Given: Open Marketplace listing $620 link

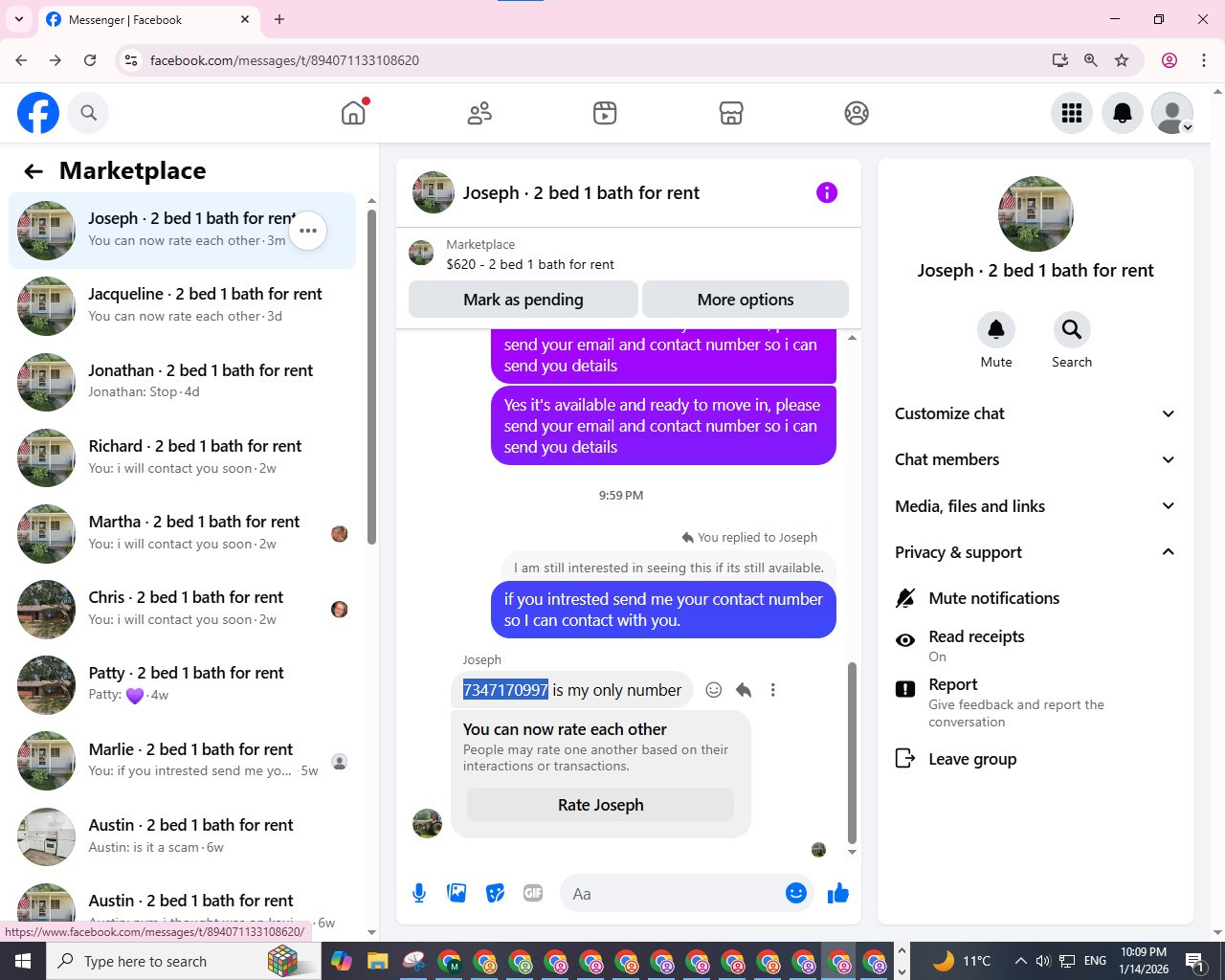Looking at the screenshot, I should (x=530, y=264).
